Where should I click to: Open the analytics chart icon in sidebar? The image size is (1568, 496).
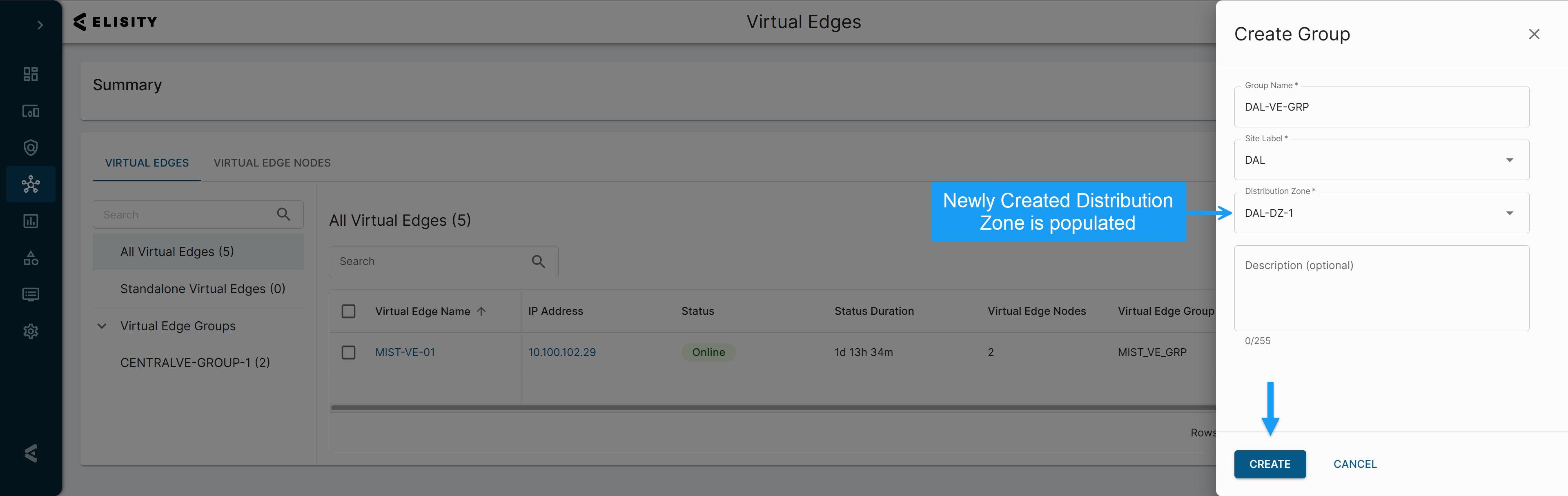tap(31, 221)
